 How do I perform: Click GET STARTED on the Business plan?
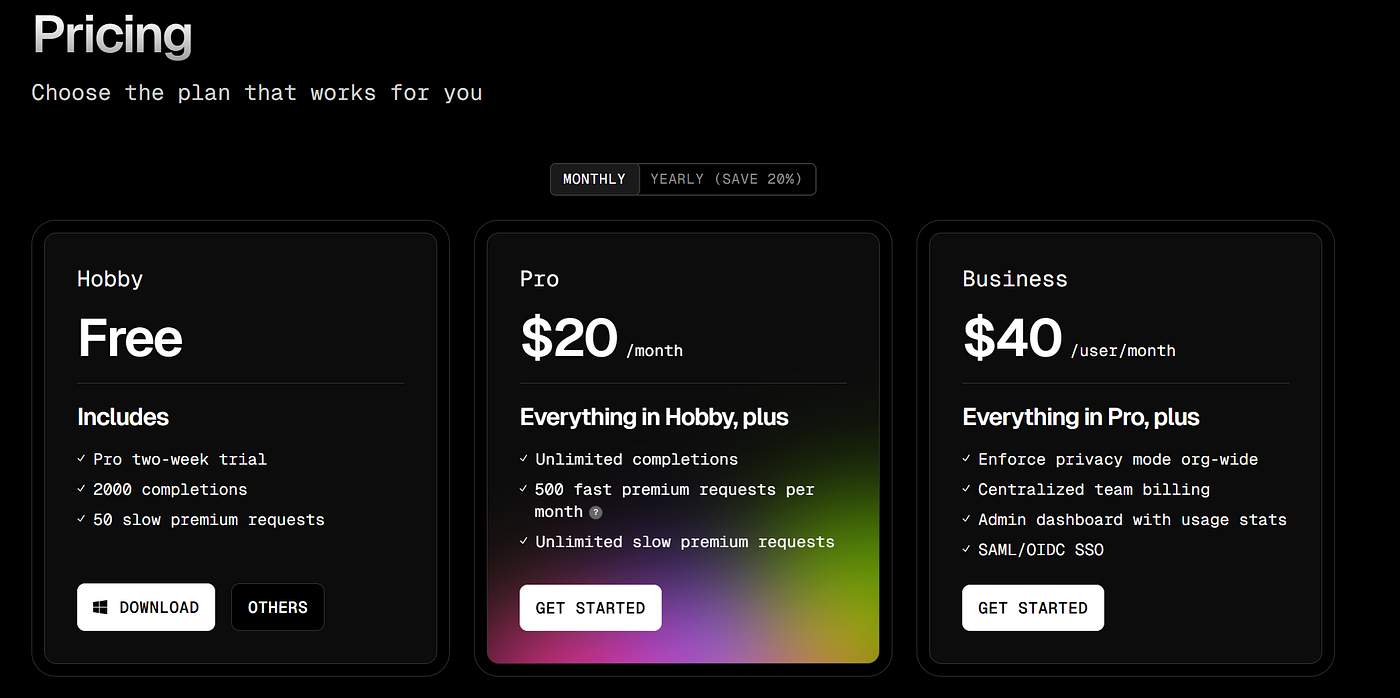(x=1033, y=607)
